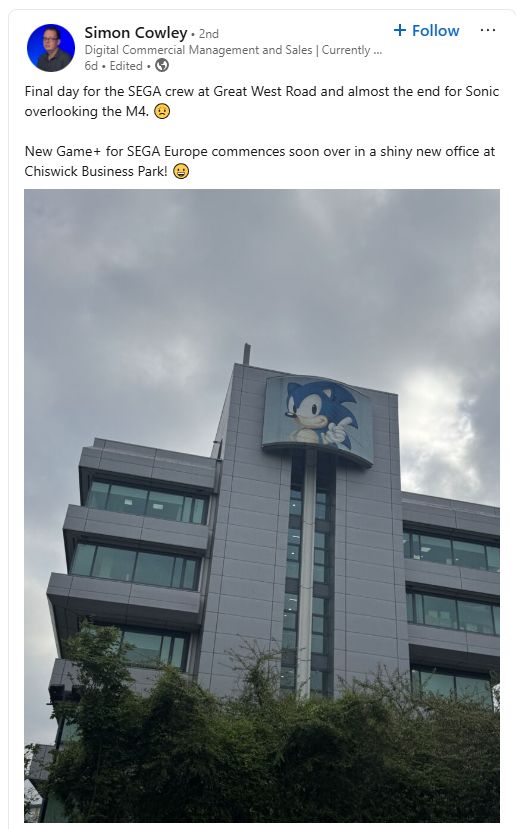Image resolution: width=516 pixels, height=829 pixels.
Task: Click the grinning emoji after Chiswick Business Park
Action: pyautogui.click(x=181, y=171)
